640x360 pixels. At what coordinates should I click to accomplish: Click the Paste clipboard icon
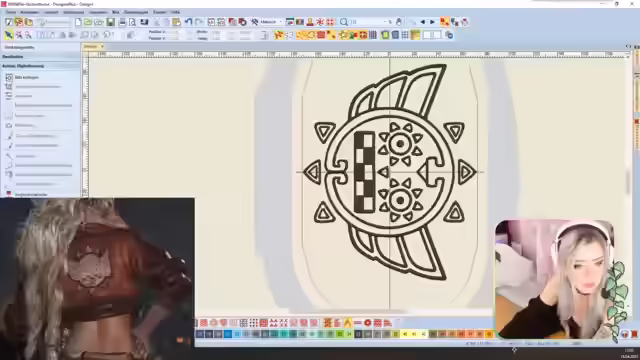pyautogui.click(x=176, y=22)
